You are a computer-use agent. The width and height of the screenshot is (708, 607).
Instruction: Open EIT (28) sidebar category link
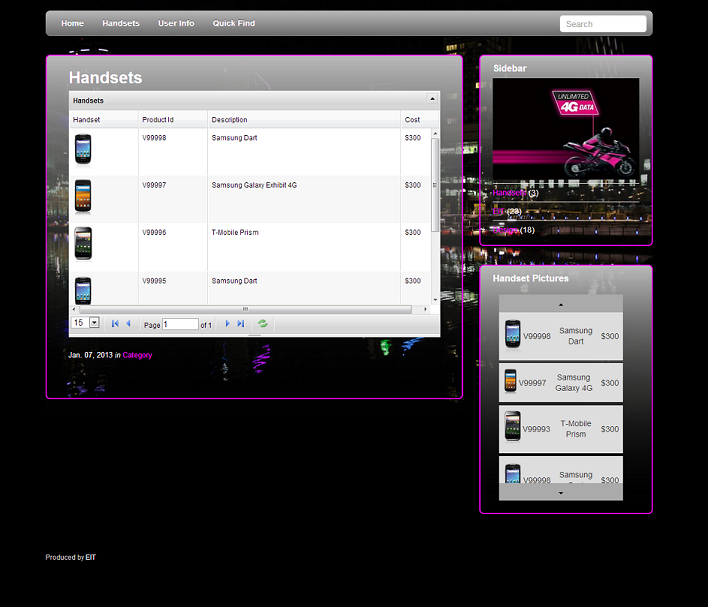click(498, 211)
